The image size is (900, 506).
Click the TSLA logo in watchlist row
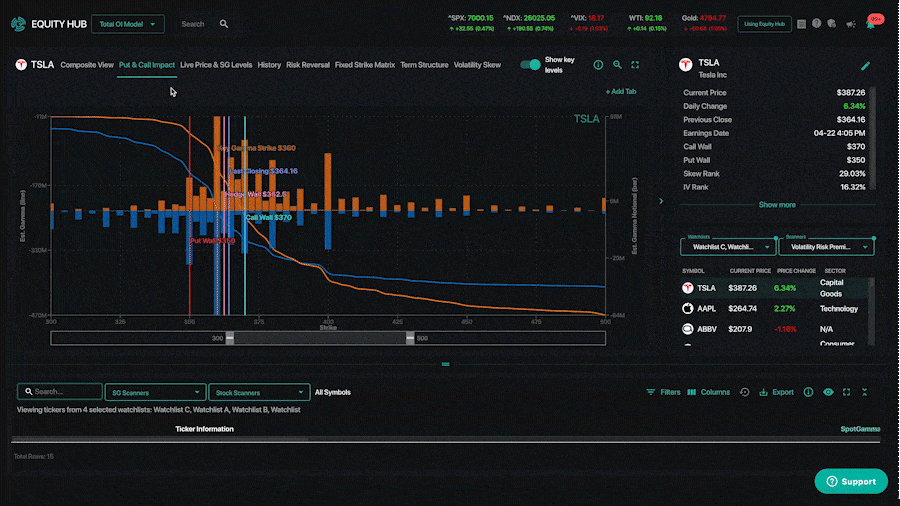click(x=687, y=288)
